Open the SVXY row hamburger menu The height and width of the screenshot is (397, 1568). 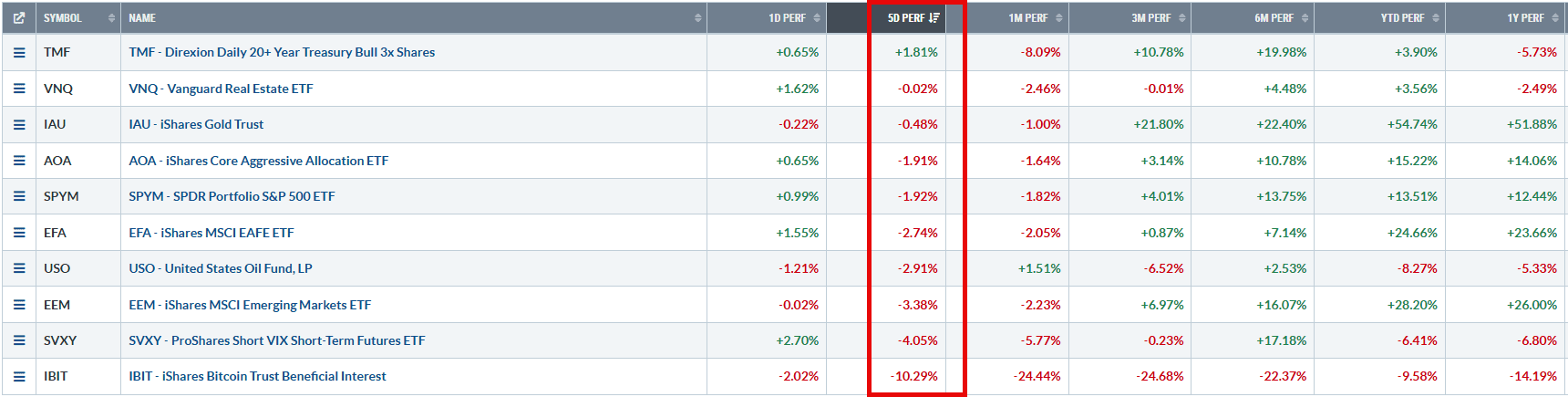click(x=19, y=340)
